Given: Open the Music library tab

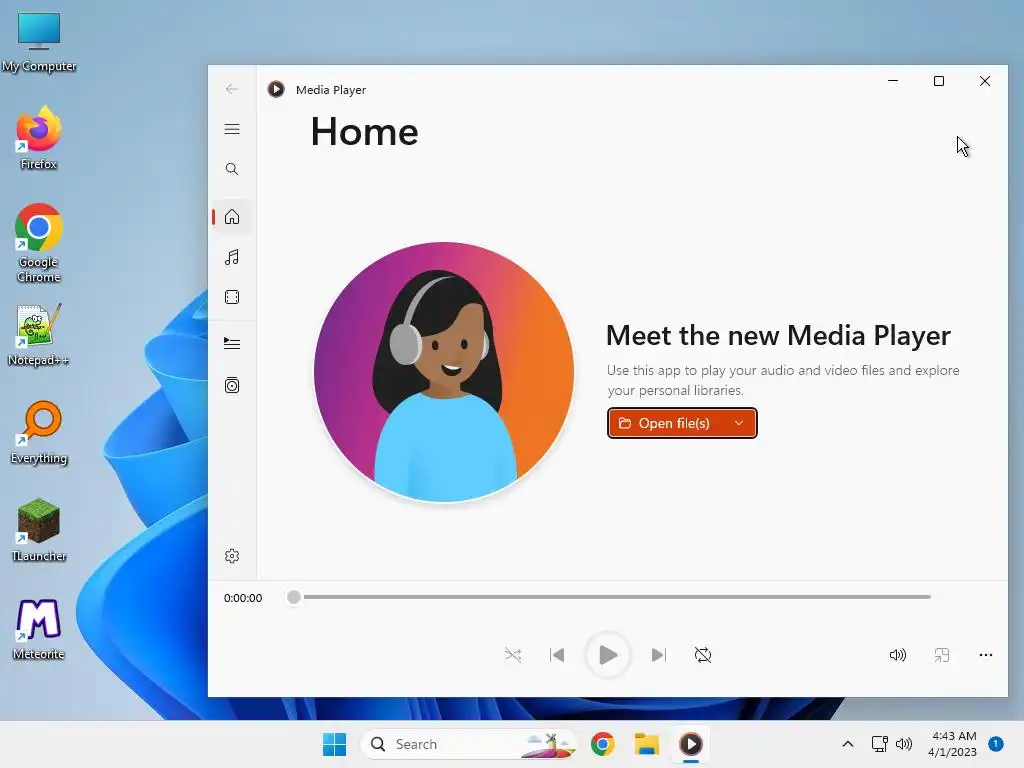Looking at the screenshot, I should [232, 257].
